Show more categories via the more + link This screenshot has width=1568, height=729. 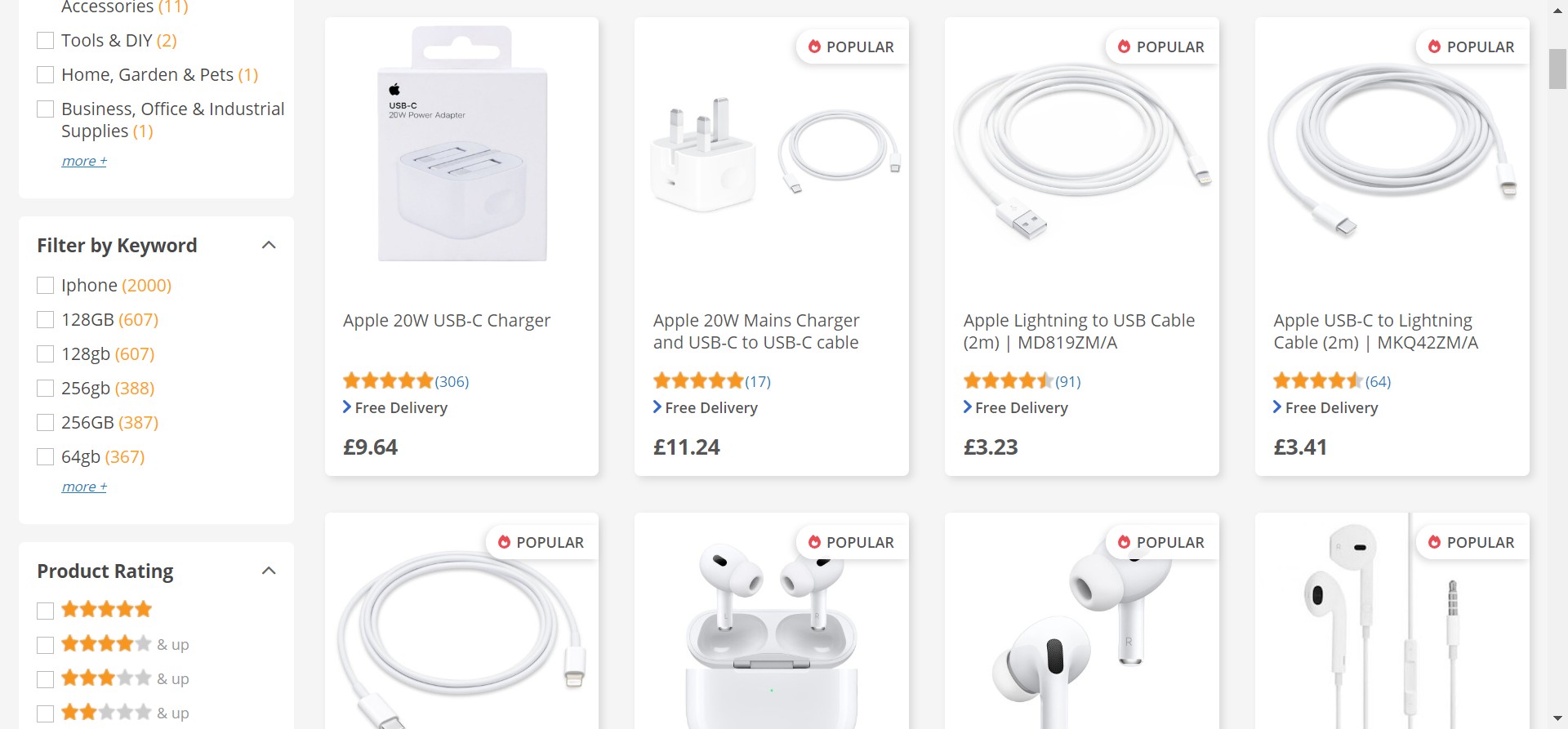click(84, 161)
